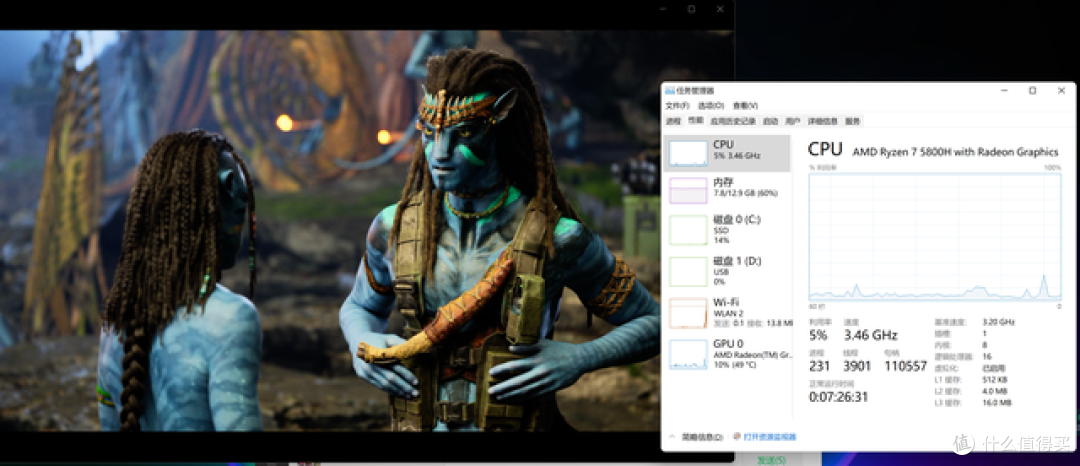Image resolution: width=1080 pixels, height=466 pixels.
Task: Click the 5% utilization value under 利用率
Action: tap(818, 336)
